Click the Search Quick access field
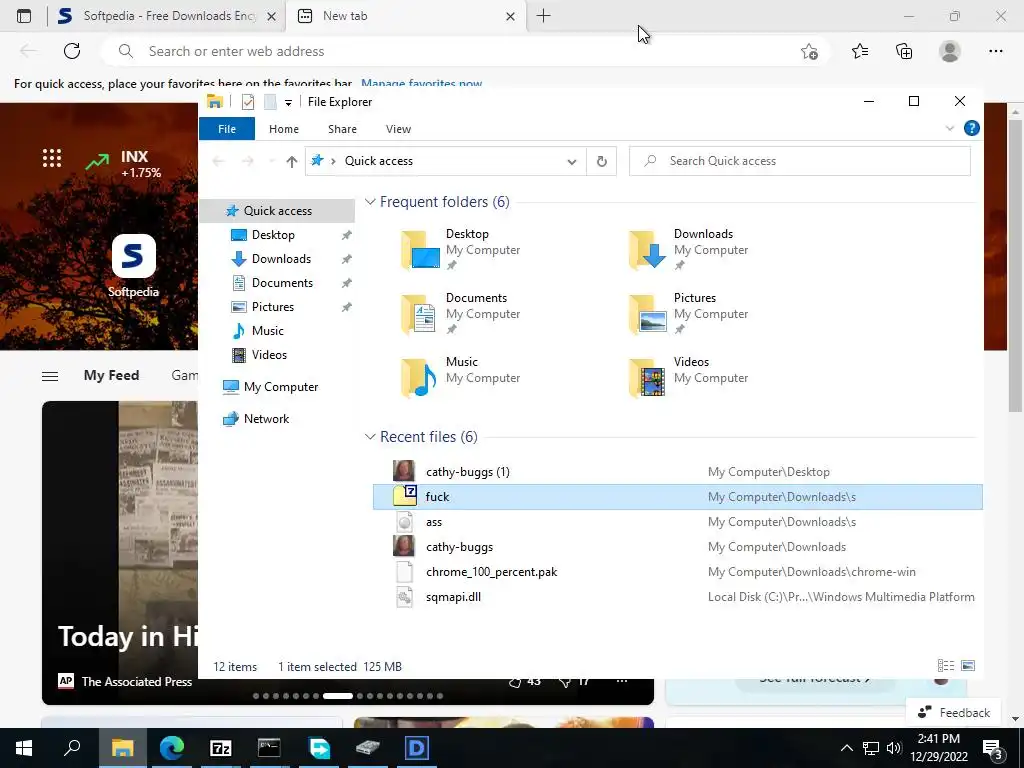 click(799, 161)
